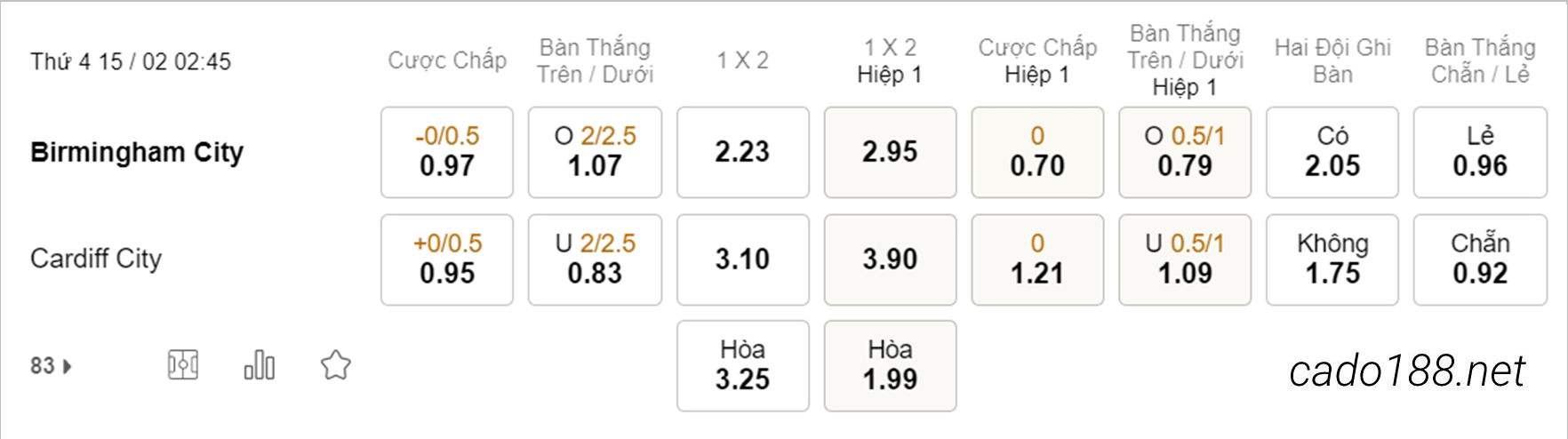This screenshot has height=439, width=1568.
Task: Pick first-half handicap 0 at 0.70
Action: 1037,152
